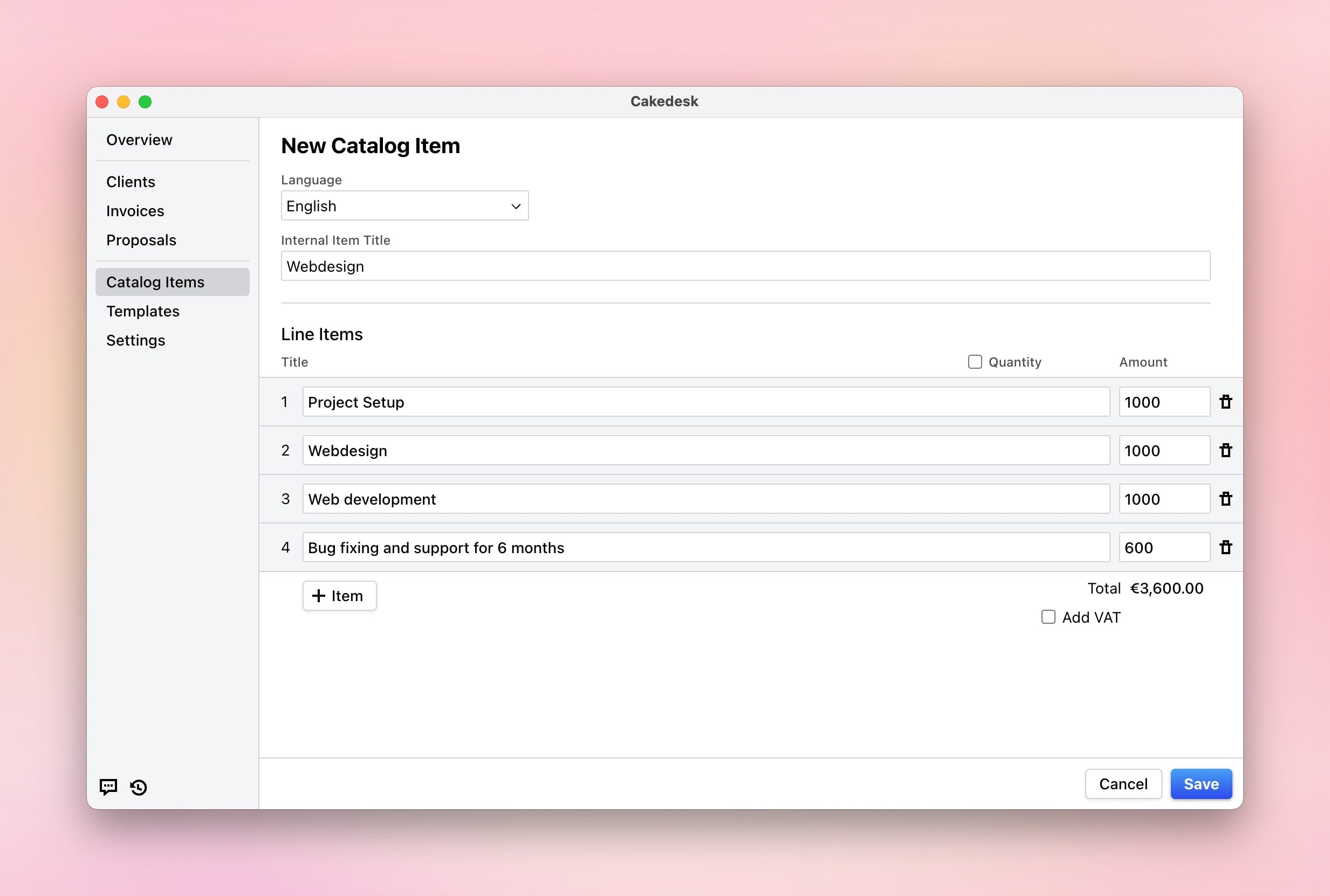
Task: Click the Internal Item Title field
Action: click(745, 266)
